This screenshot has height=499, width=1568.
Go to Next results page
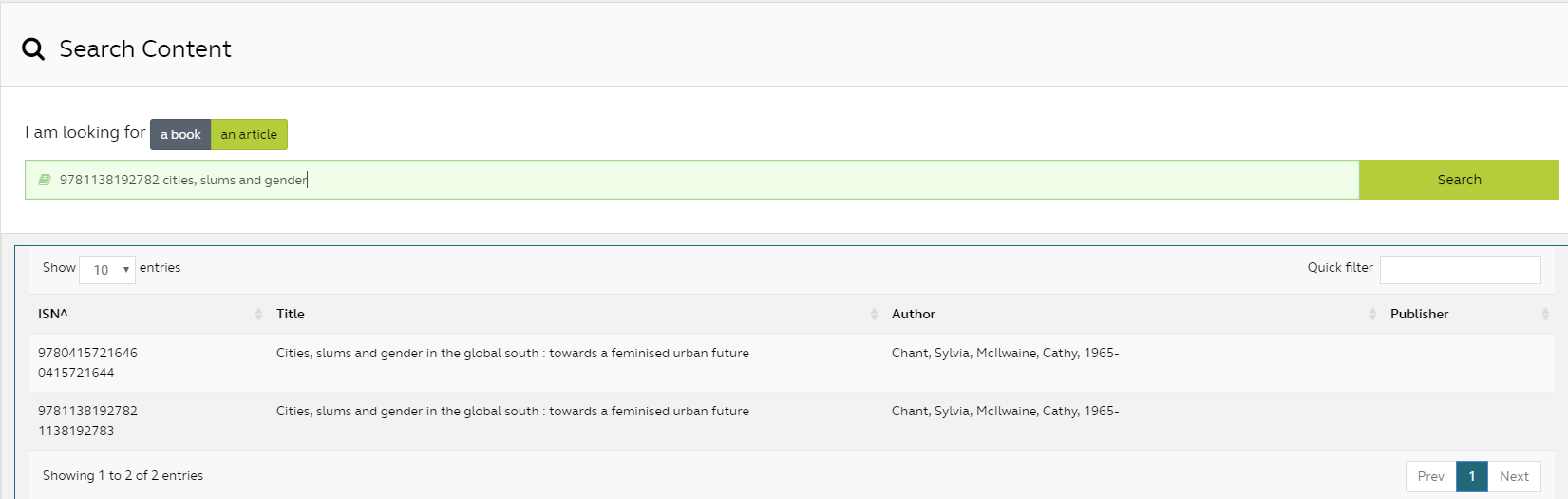pyautogui.click(x=1514, y=476)
